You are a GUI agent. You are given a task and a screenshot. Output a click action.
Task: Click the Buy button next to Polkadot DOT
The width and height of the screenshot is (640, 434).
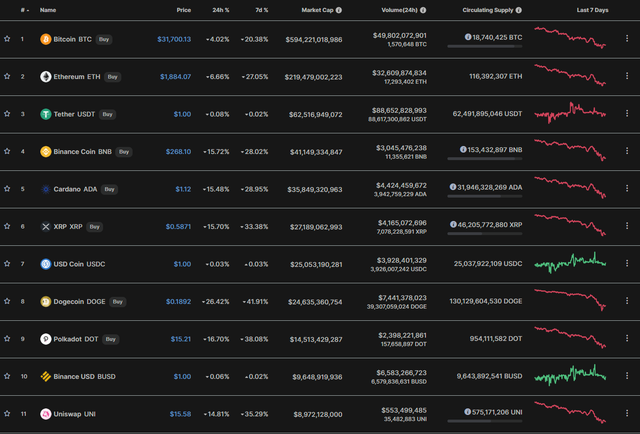click(111, 339)
